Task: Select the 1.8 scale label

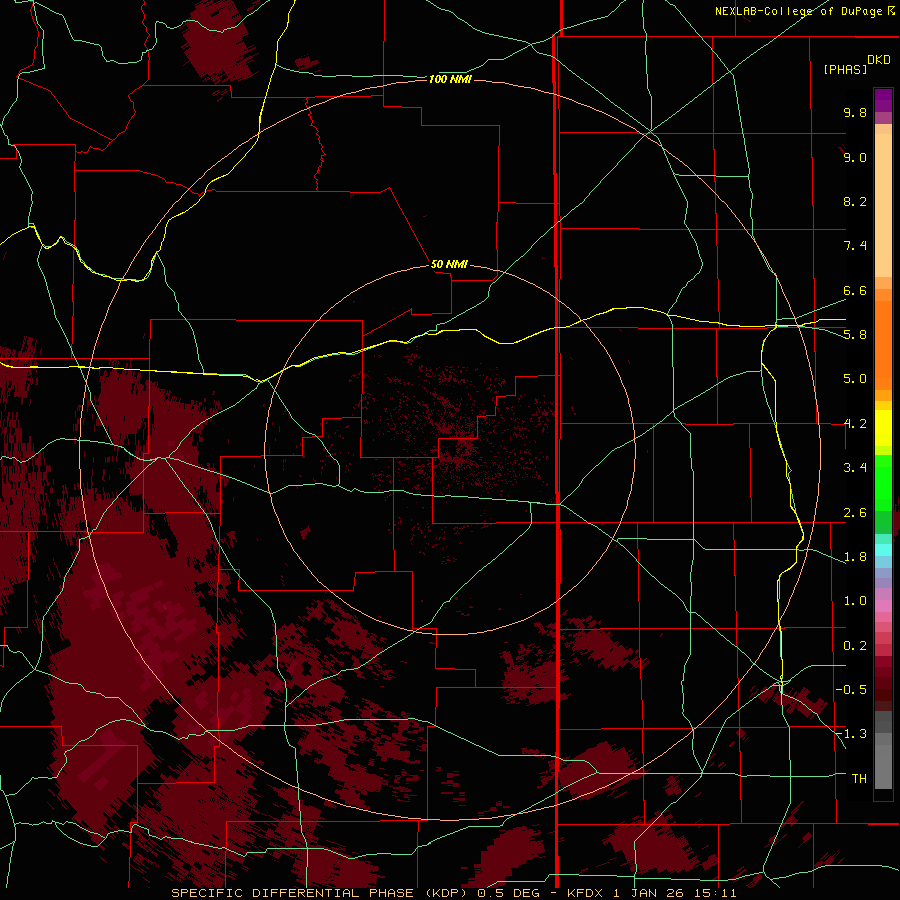Action: pos(855,557)
